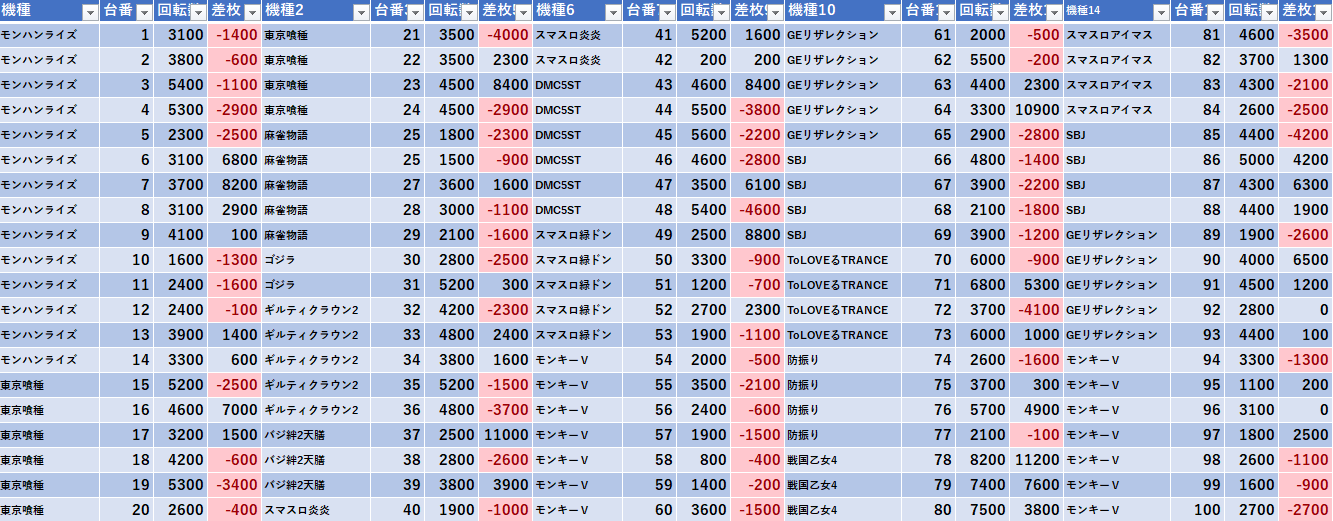Click 台番 cell showing 97
Viewport: 1333px width, 521px height.
(x=1197, y=435)
